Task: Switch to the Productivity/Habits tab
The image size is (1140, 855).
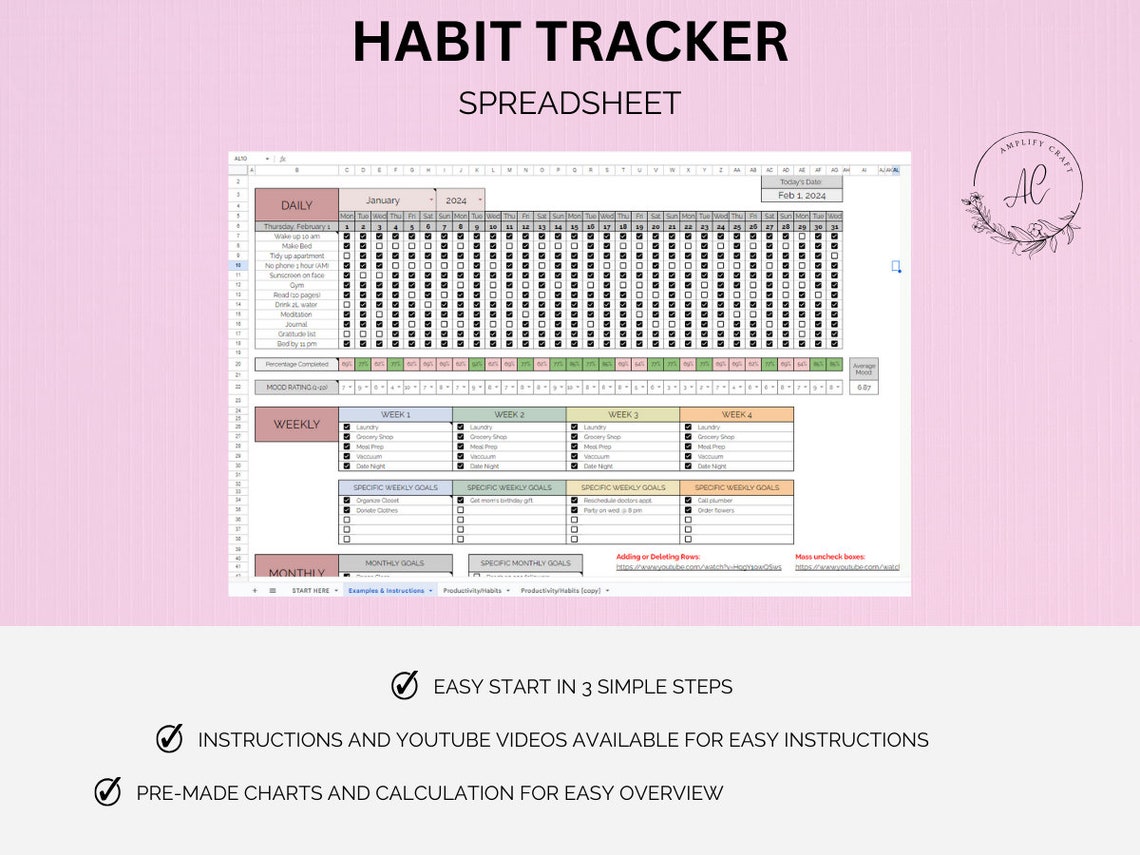Action: coord(473,590)
